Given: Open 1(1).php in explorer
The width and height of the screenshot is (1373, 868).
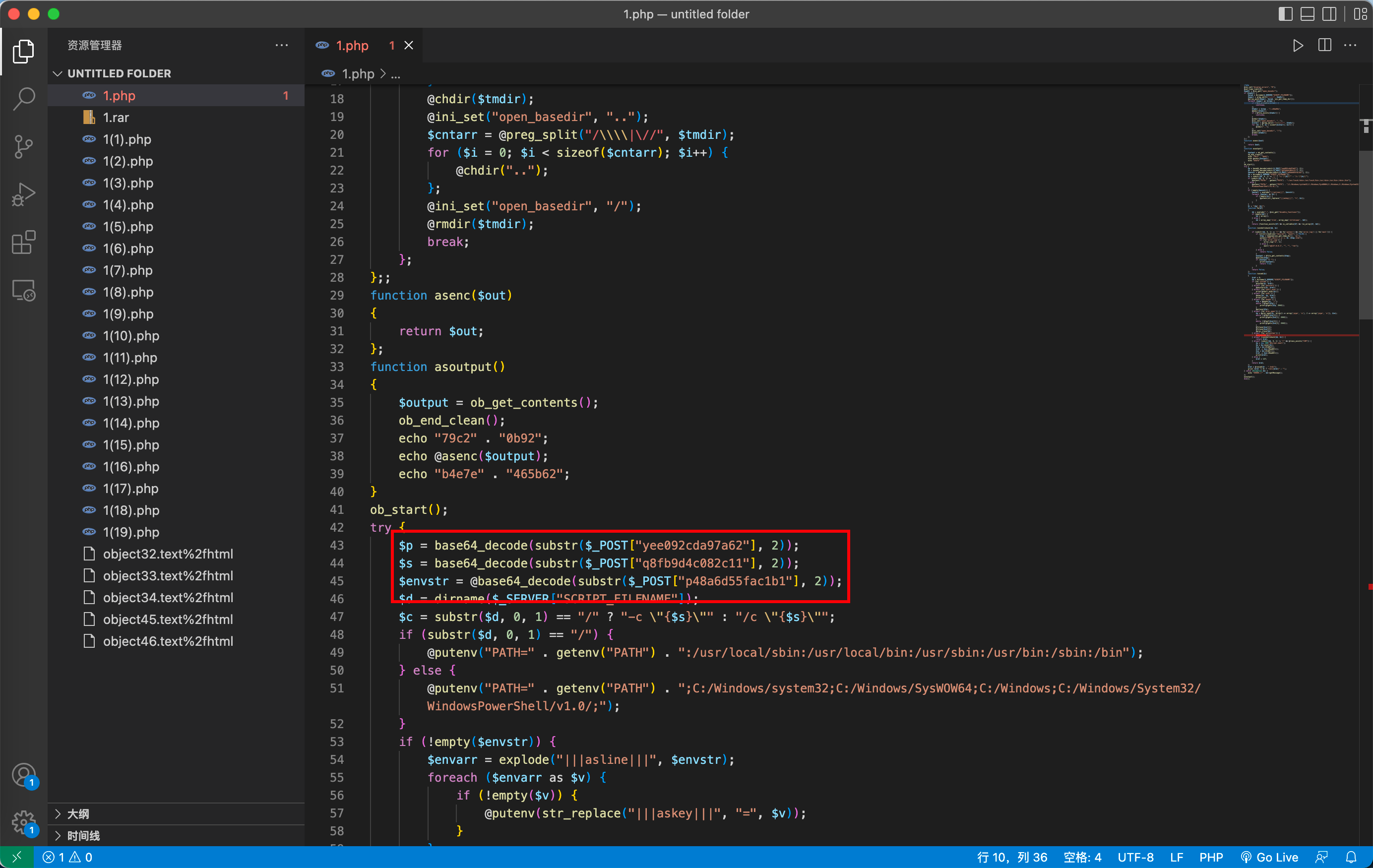Looking at the screenshot, I should [x=176, y=139].
